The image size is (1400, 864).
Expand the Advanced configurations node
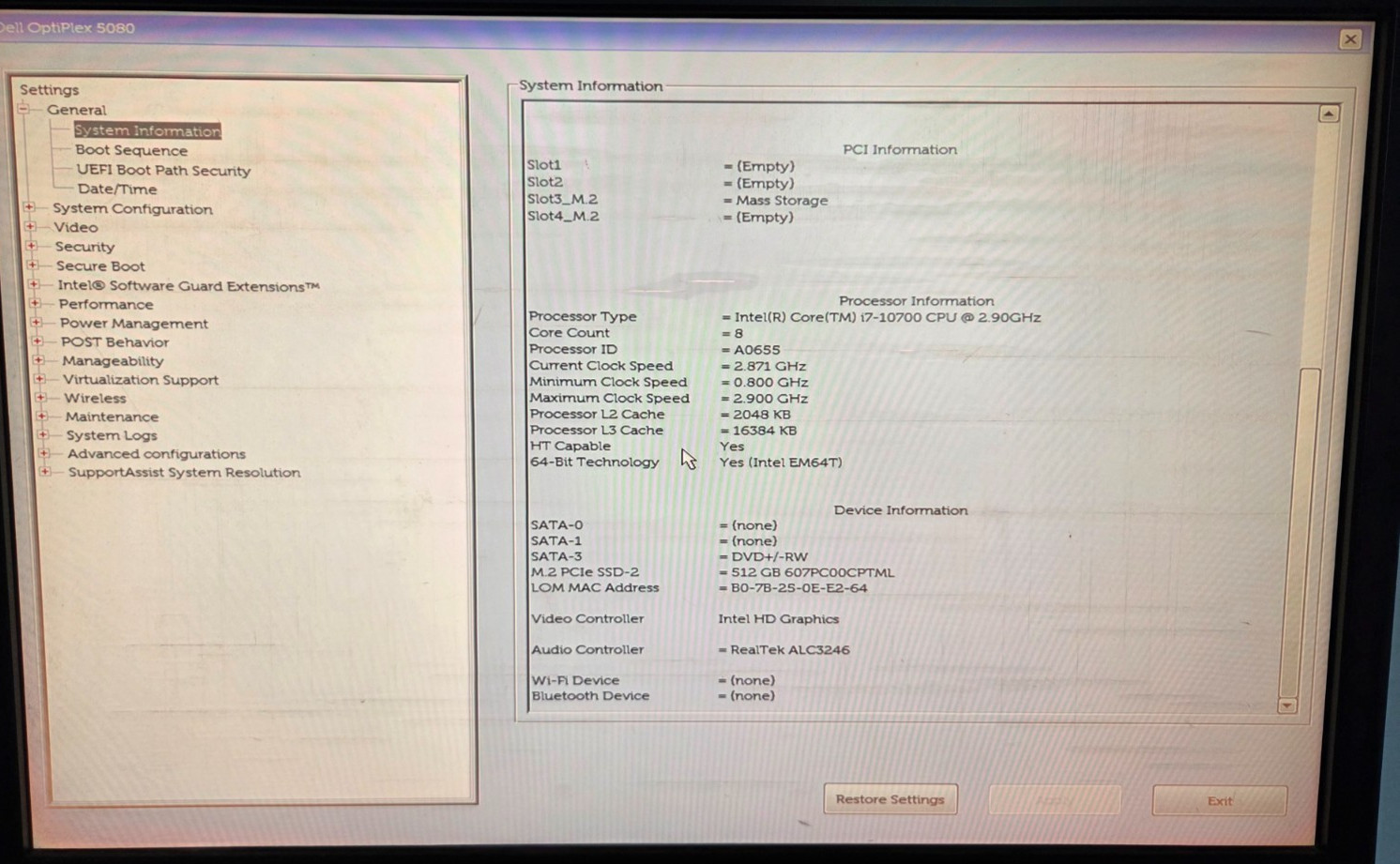coord(44,453)
